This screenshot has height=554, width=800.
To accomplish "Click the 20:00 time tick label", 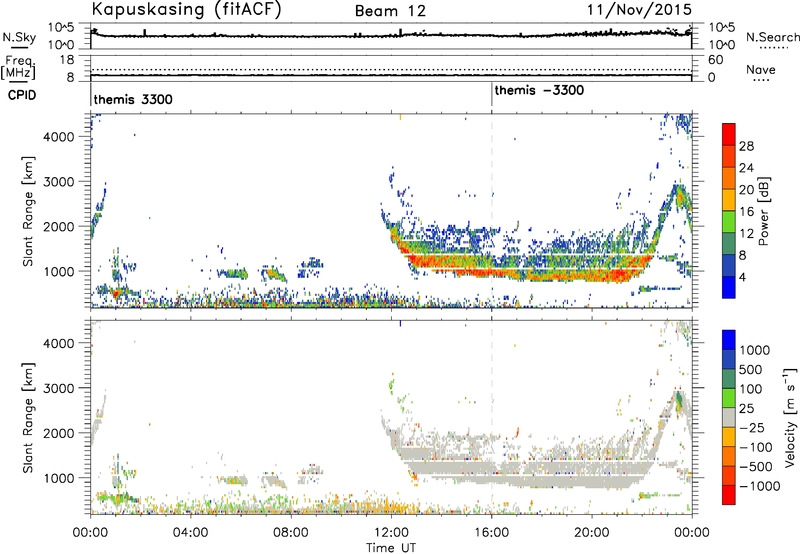I will [x=592, y=532].
